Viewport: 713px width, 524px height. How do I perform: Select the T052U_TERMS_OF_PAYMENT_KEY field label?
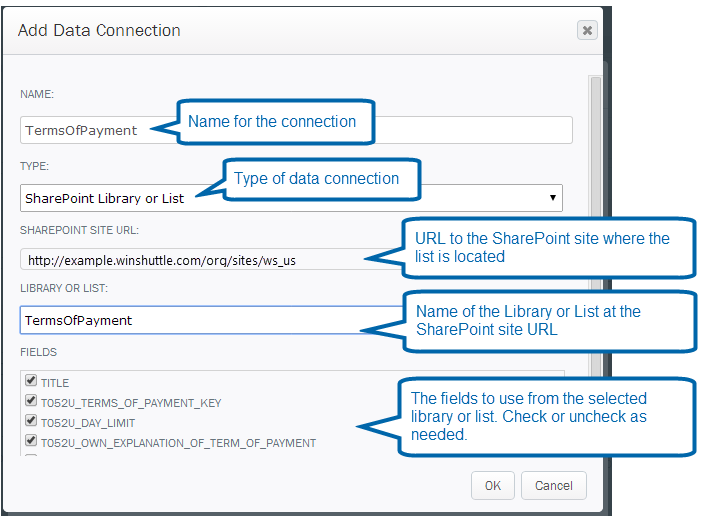coord(131,403)
